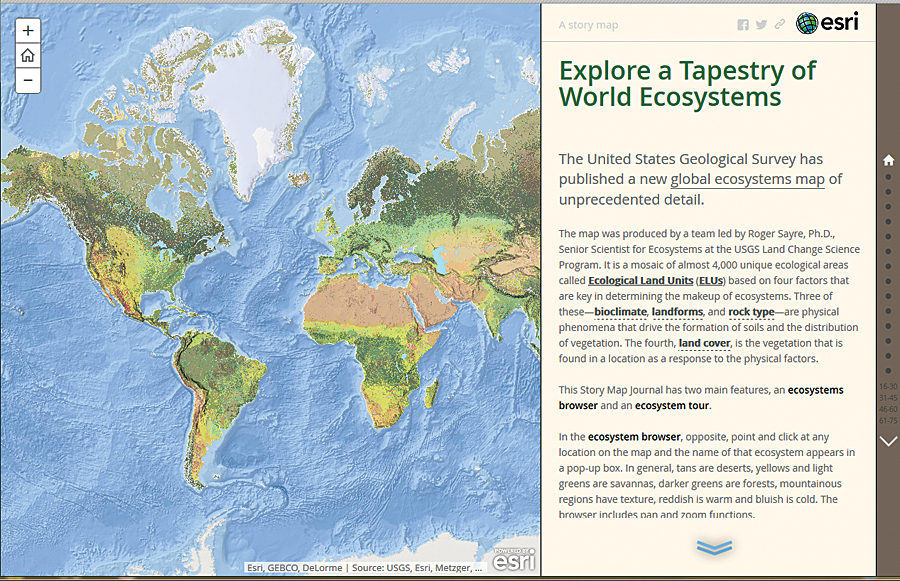Zoom out with the minus button
The image size is (900, 581).
[27, 79]
